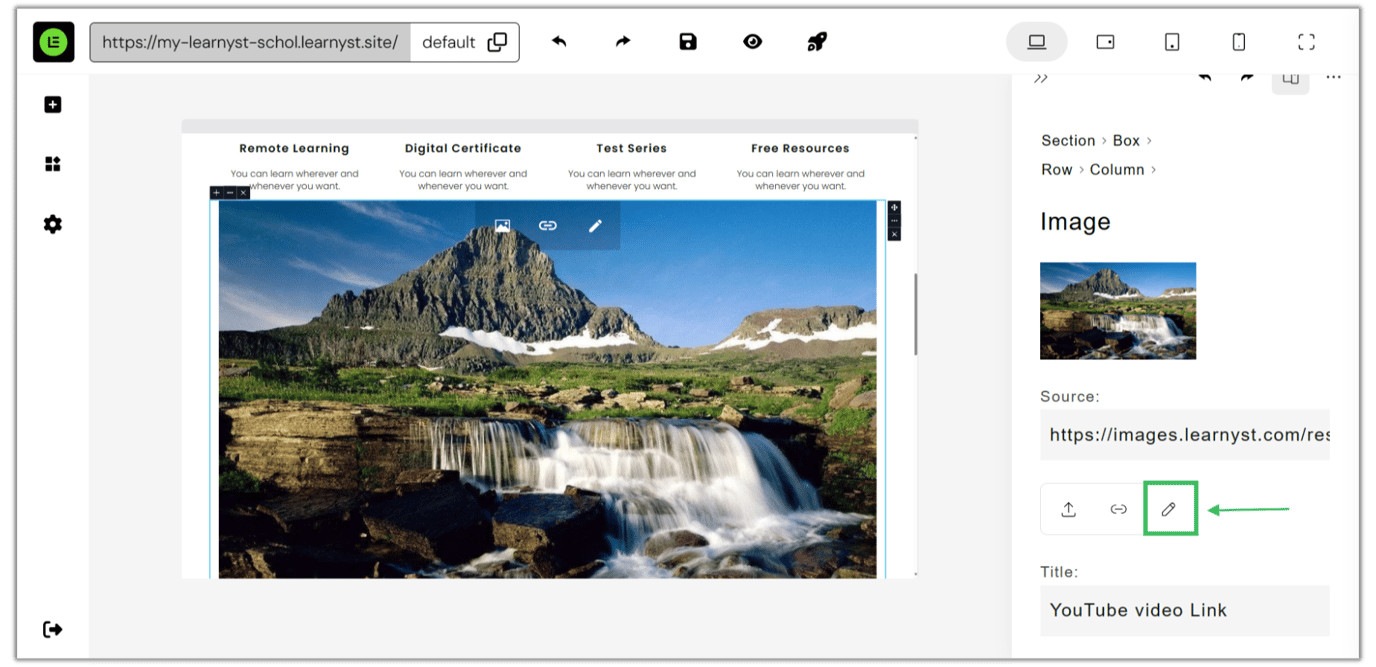This screenshot has width=1376, height=667.
Task: Undo the last edit
Action: point(559,41)
